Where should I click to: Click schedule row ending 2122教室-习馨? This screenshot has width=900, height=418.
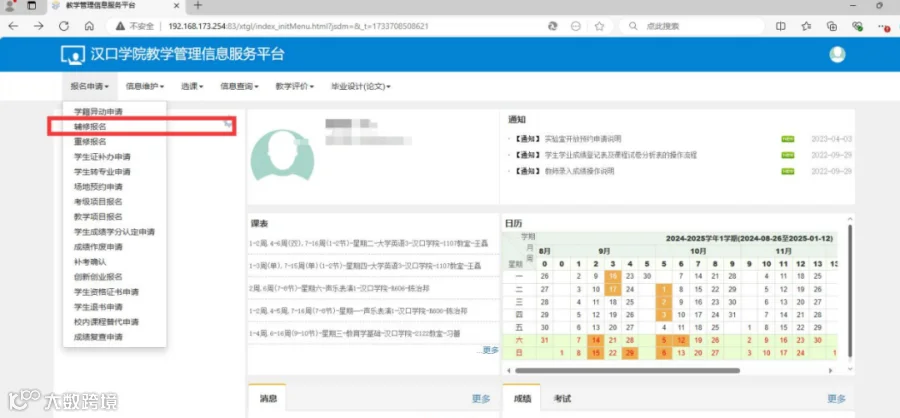[x=355, y=334]
